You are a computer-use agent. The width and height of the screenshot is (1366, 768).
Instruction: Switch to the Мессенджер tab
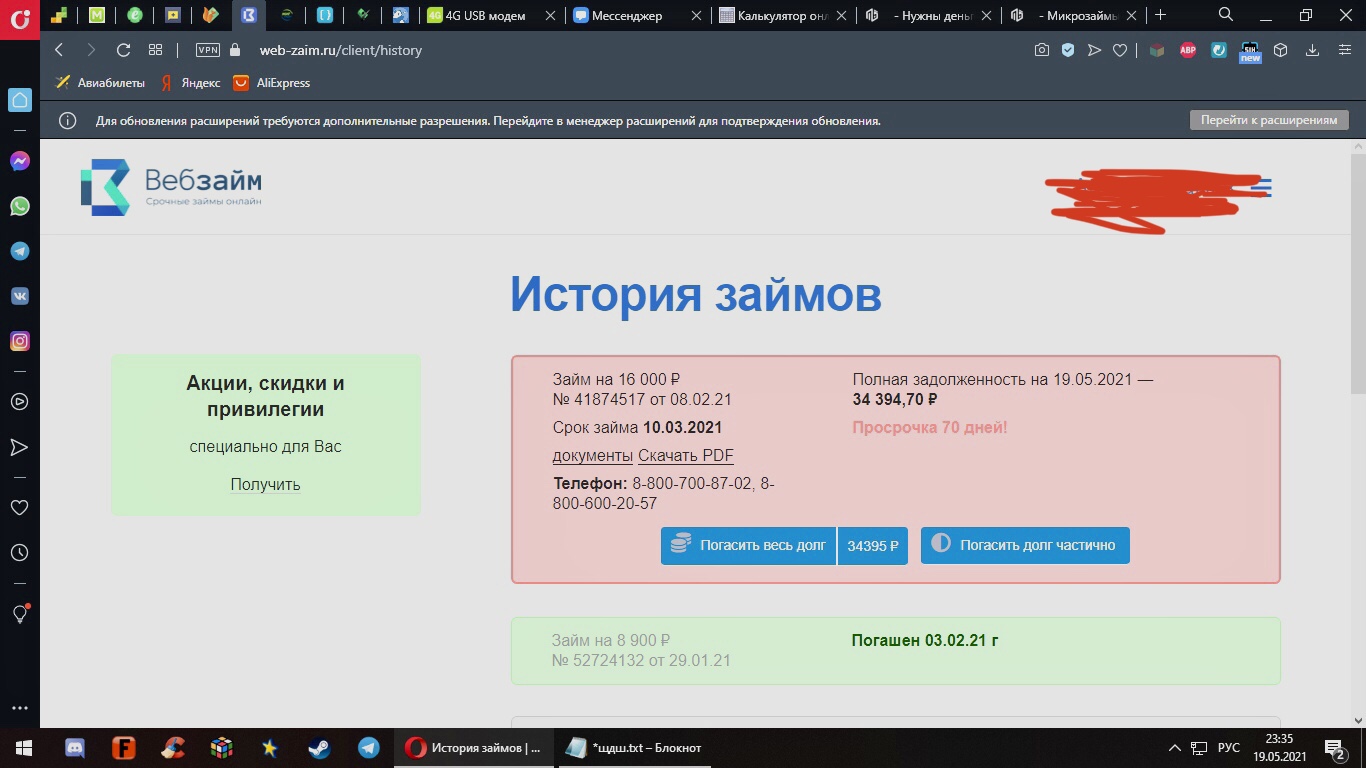coord(638,15)
